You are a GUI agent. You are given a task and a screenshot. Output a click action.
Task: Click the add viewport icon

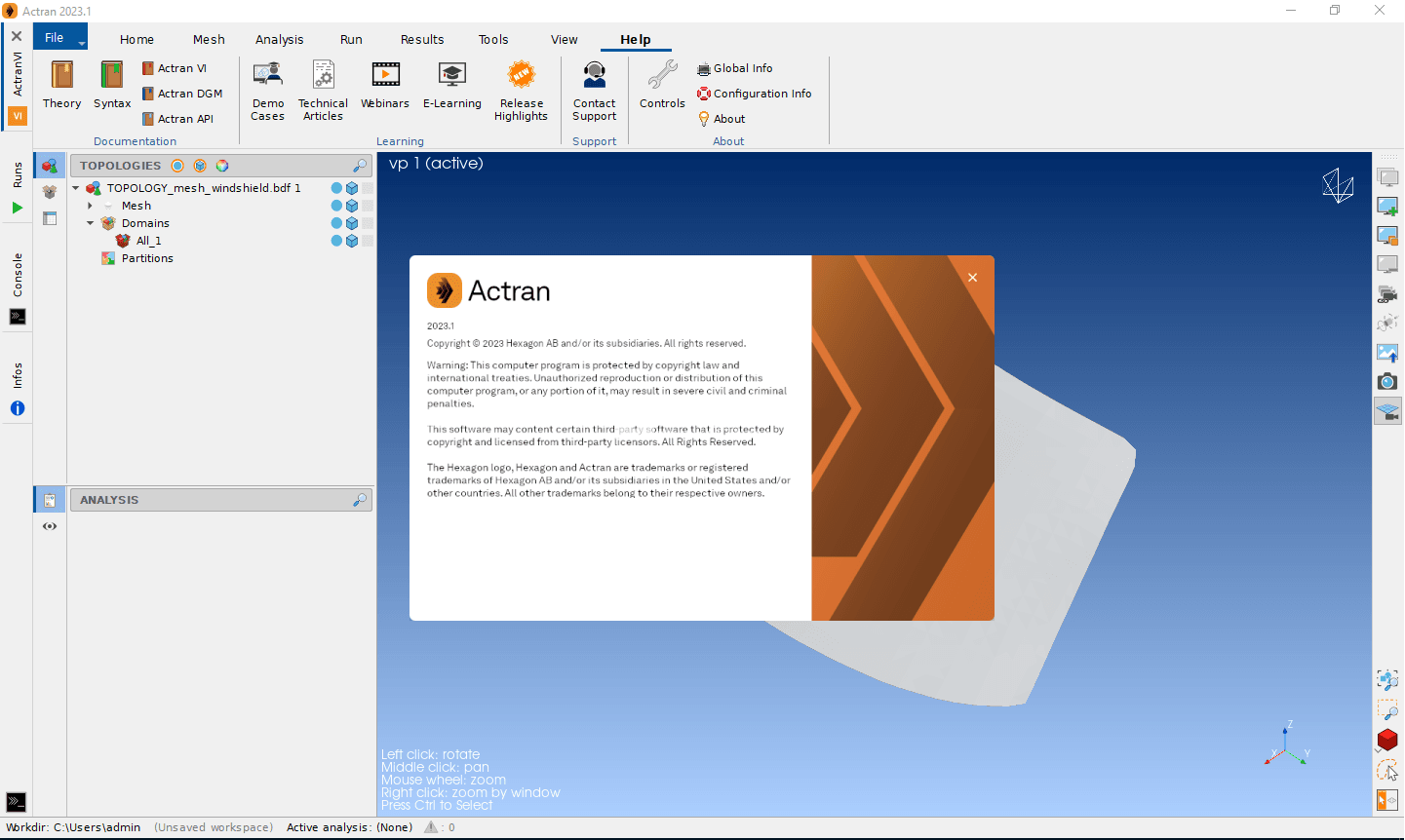click(x=1386, y=207)
